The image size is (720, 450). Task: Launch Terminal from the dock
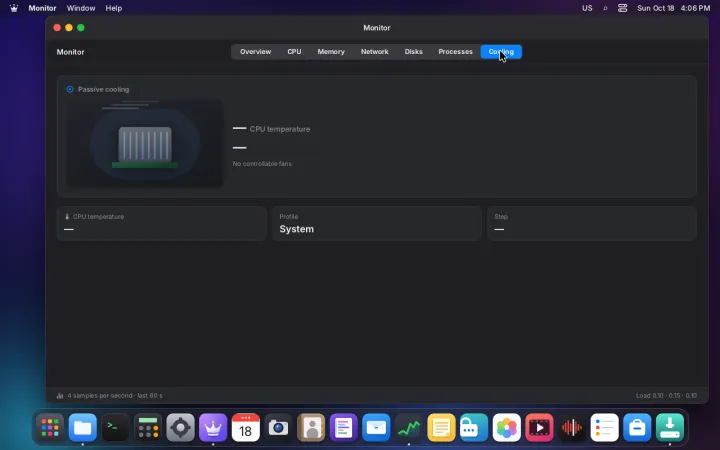pyautogui.click(x=115, y=428)
